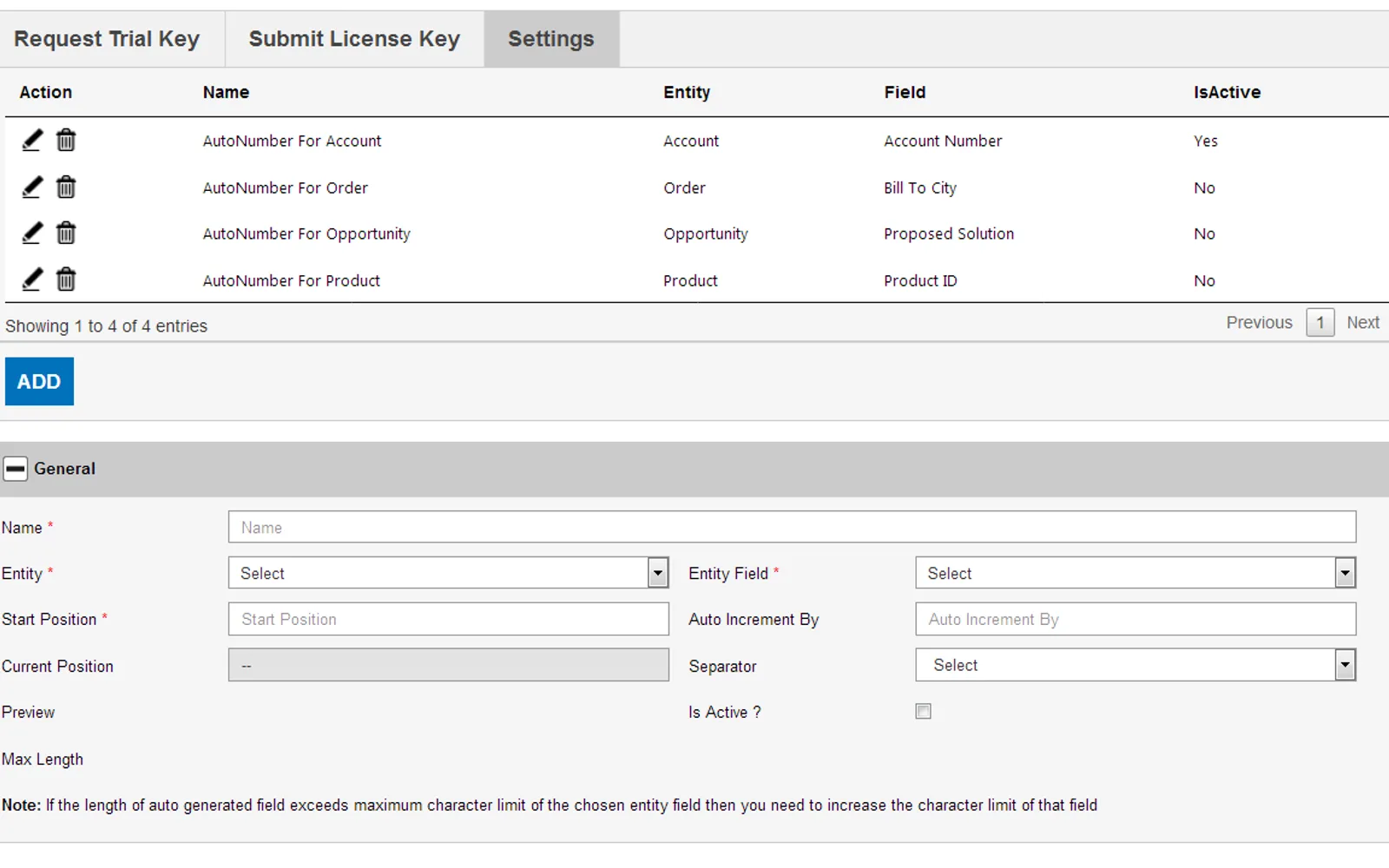Focus the Name input field
The height and width of the screenshot is (868, 1389).
pyautogui.click(x=792, y=527)
